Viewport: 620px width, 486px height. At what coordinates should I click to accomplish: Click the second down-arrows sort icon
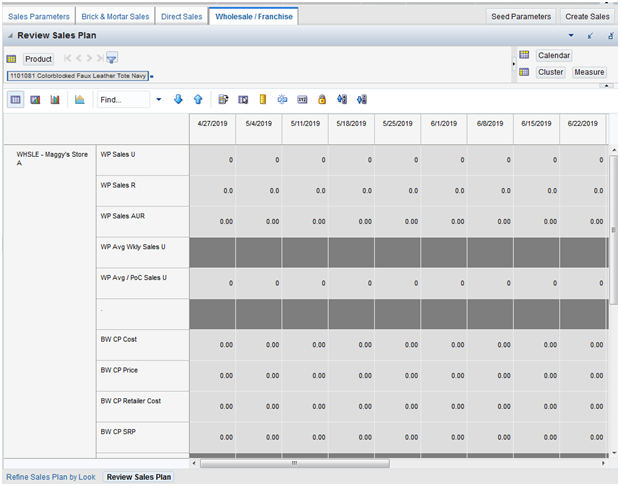point(361,100)
